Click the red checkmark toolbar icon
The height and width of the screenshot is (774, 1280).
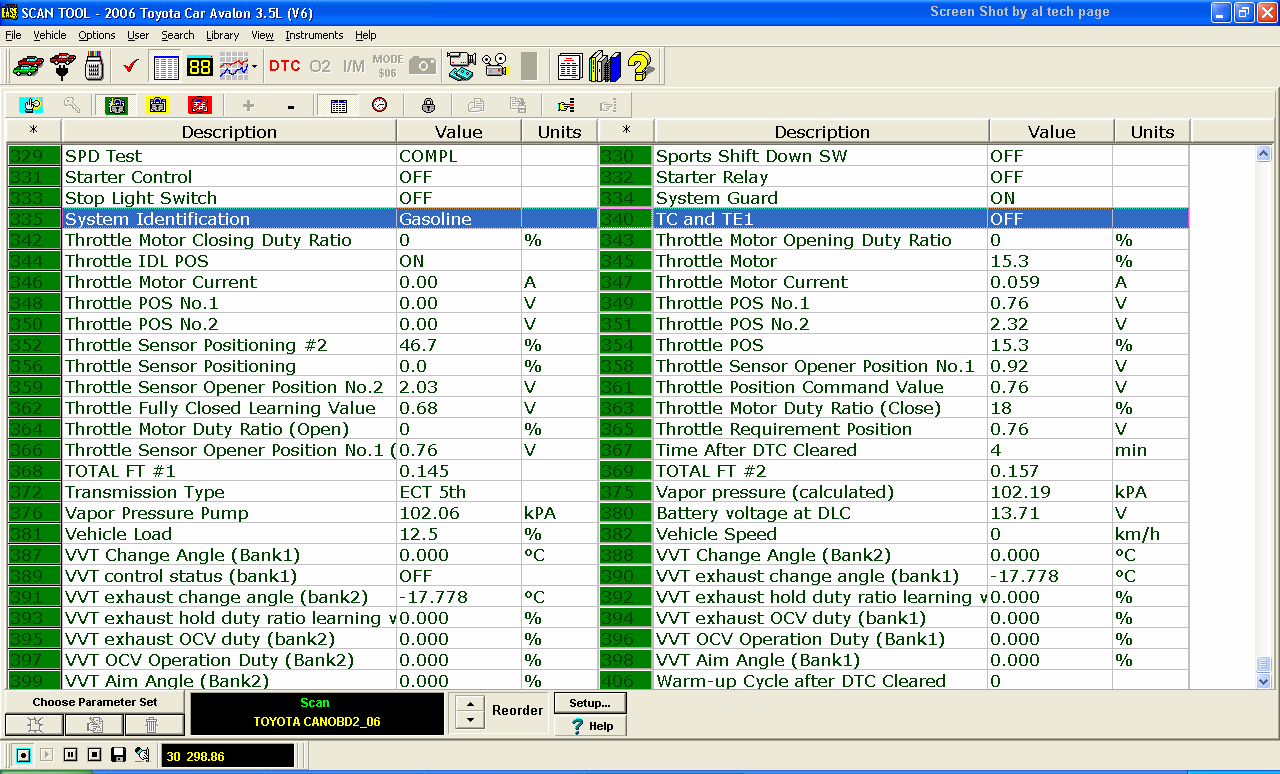click(x=130, y=67)
